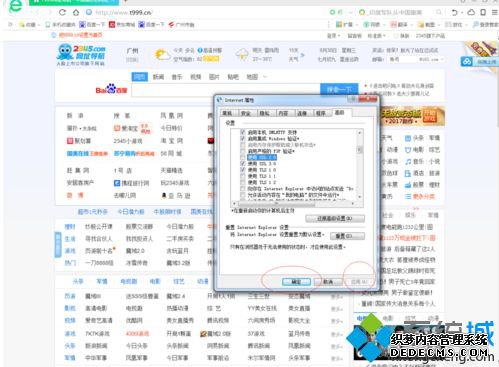Select the Security tab in Internet Properties
The height and width of the screenshot is (367, 499).
click(x=246, y=113)
